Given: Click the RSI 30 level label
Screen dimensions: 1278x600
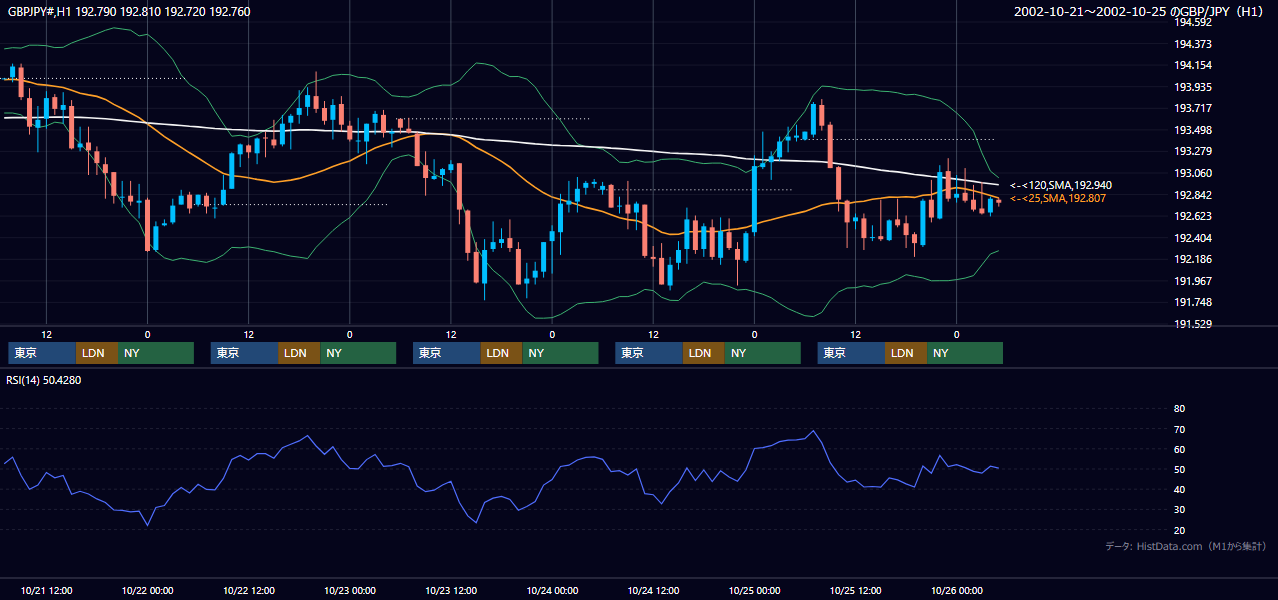Looking at the screenshot, I should 1179,510.
